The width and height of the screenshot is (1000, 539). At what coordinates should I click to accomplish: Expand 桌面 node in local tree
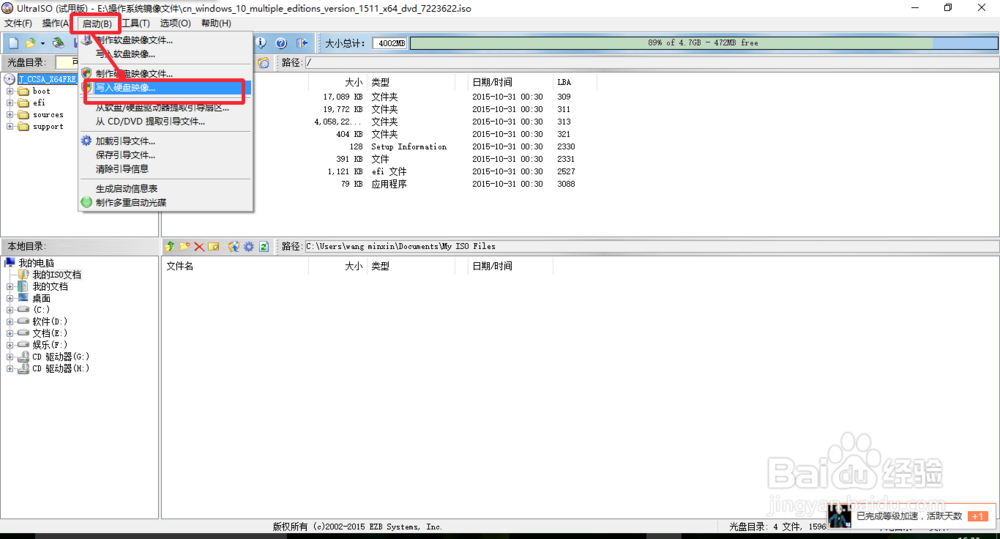pyautogui.click(x=10, y=298)
